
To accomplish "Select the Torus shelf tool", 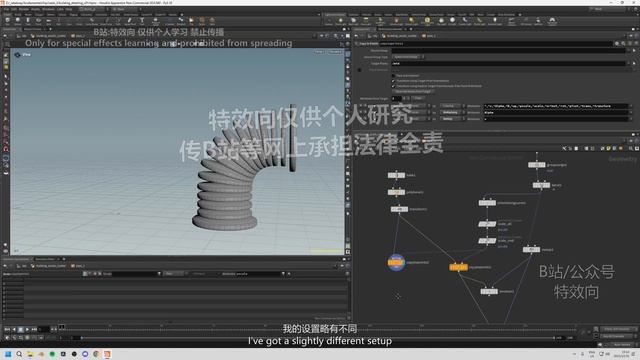I will click(38, 20).
